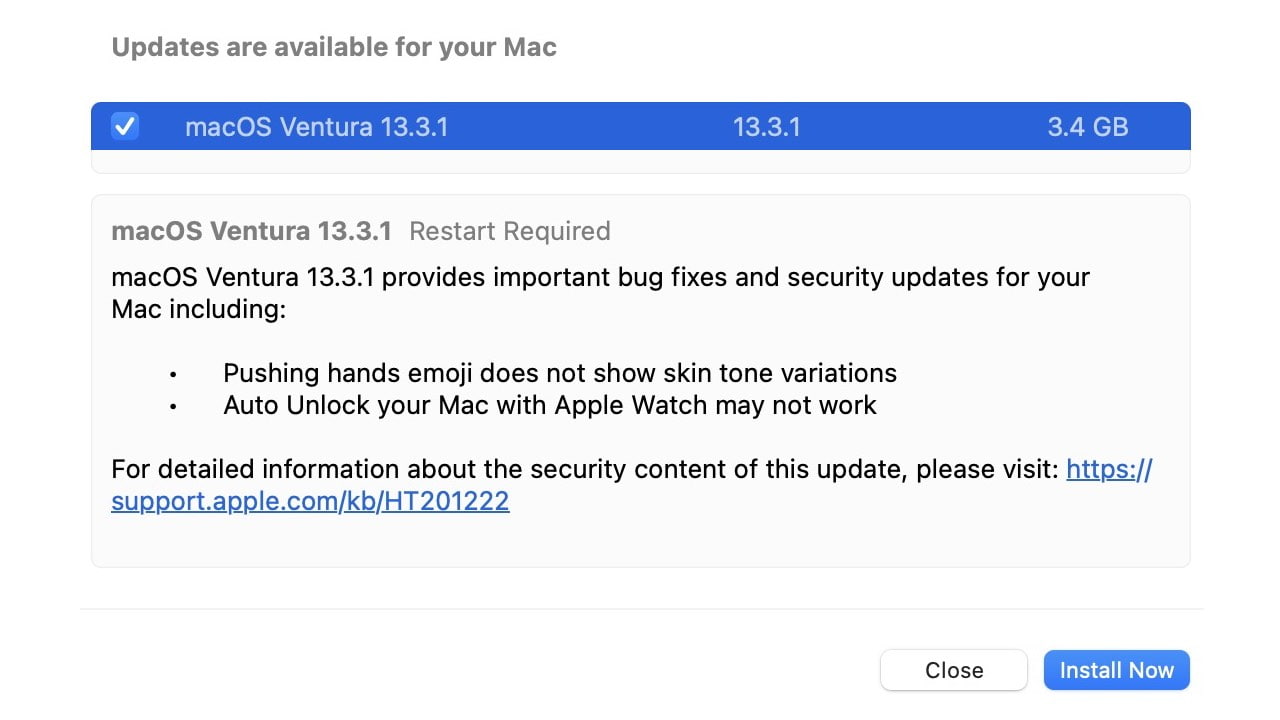Toggle the macOS Ventura 13.3.1 update checkbox

coord(124,126)
